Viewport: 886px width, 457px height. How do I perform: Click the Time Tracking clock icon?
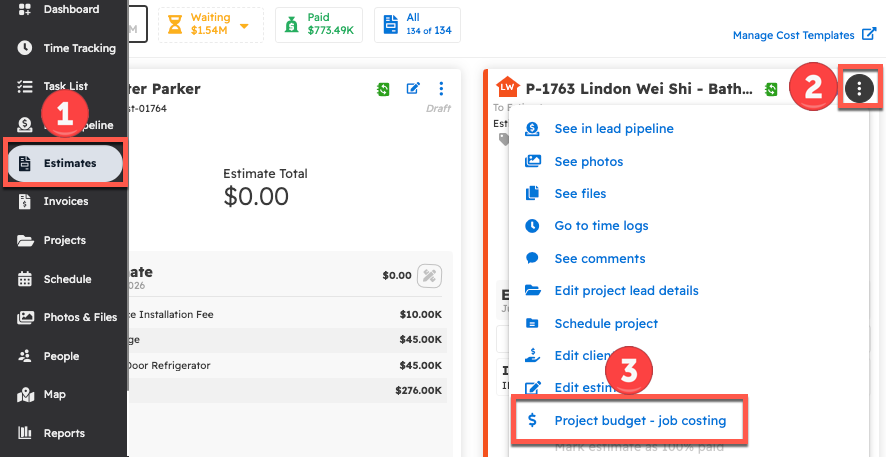click(x=26, y=48)
